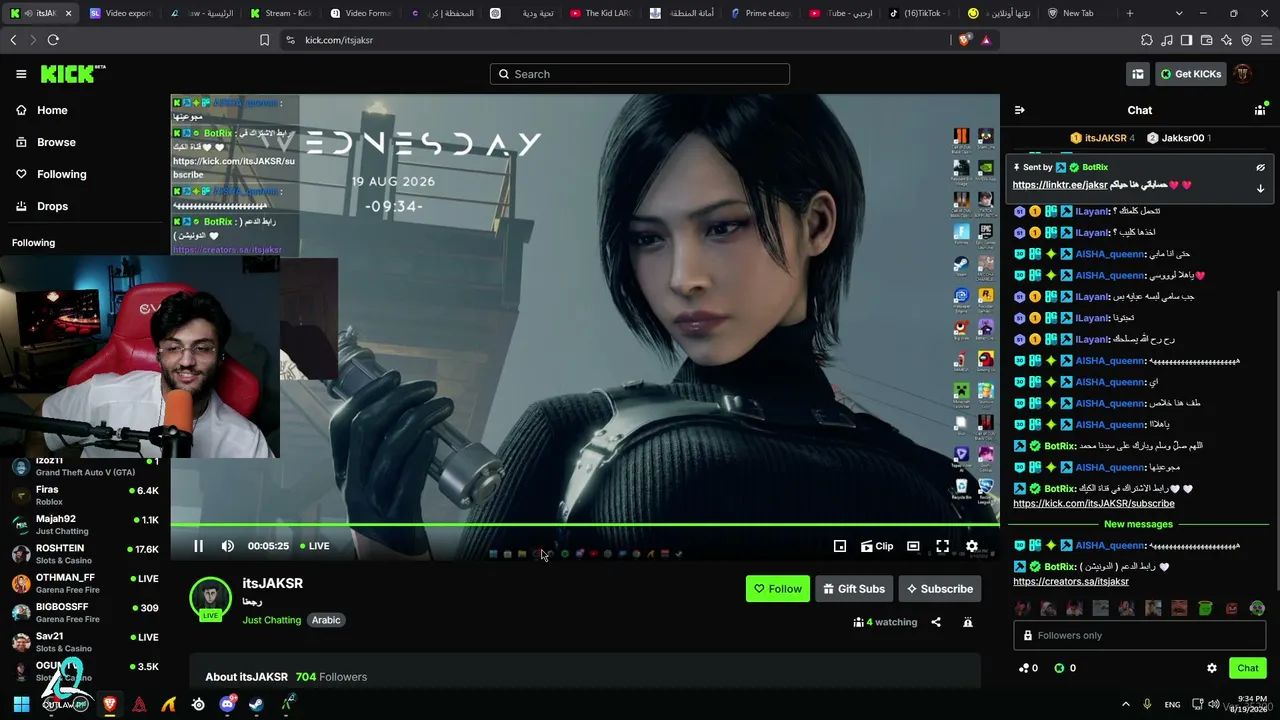1280x720 pixels.
Task: Enable mini player mode
Action: [x=840, y=546]
